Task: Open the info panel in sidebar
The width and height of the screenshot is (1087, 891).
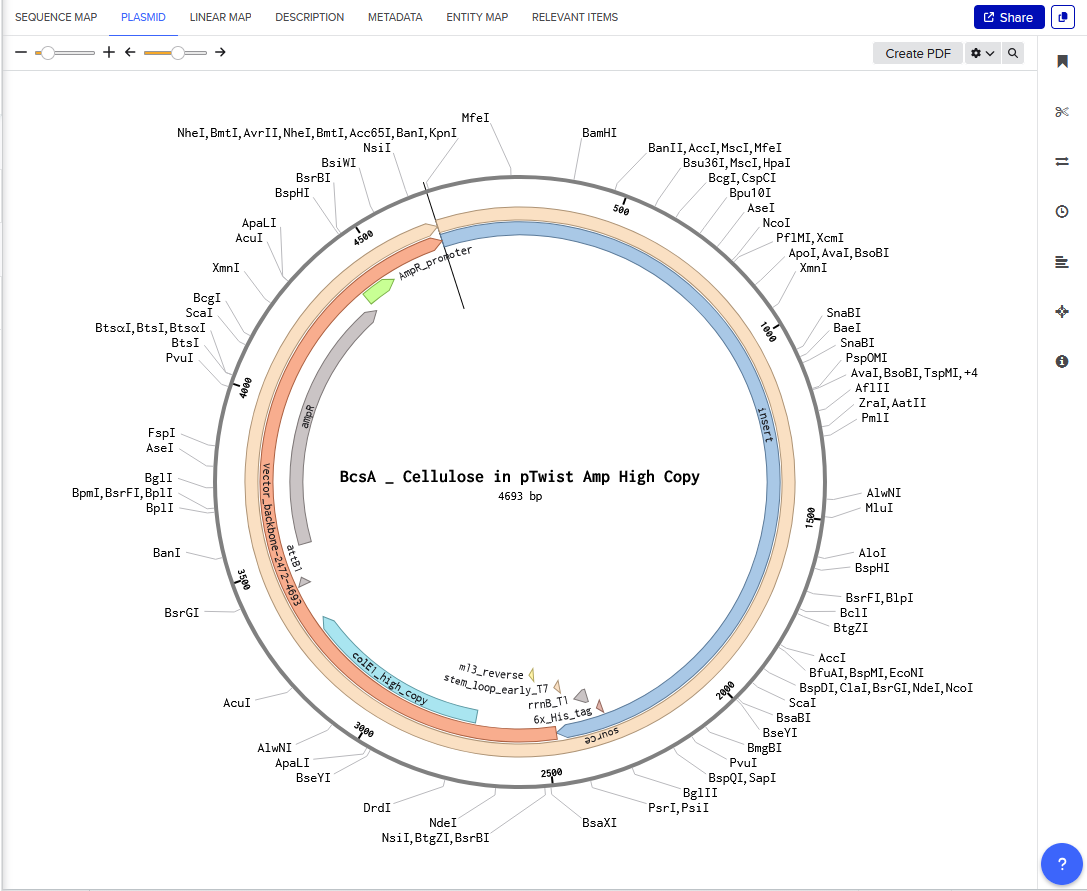Action: pos(1062,362)
